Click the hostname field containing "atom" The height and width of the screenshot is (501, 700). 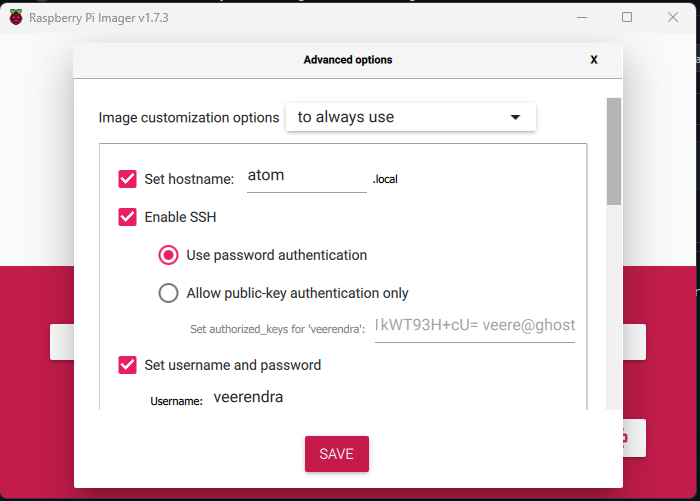[305, 176]
